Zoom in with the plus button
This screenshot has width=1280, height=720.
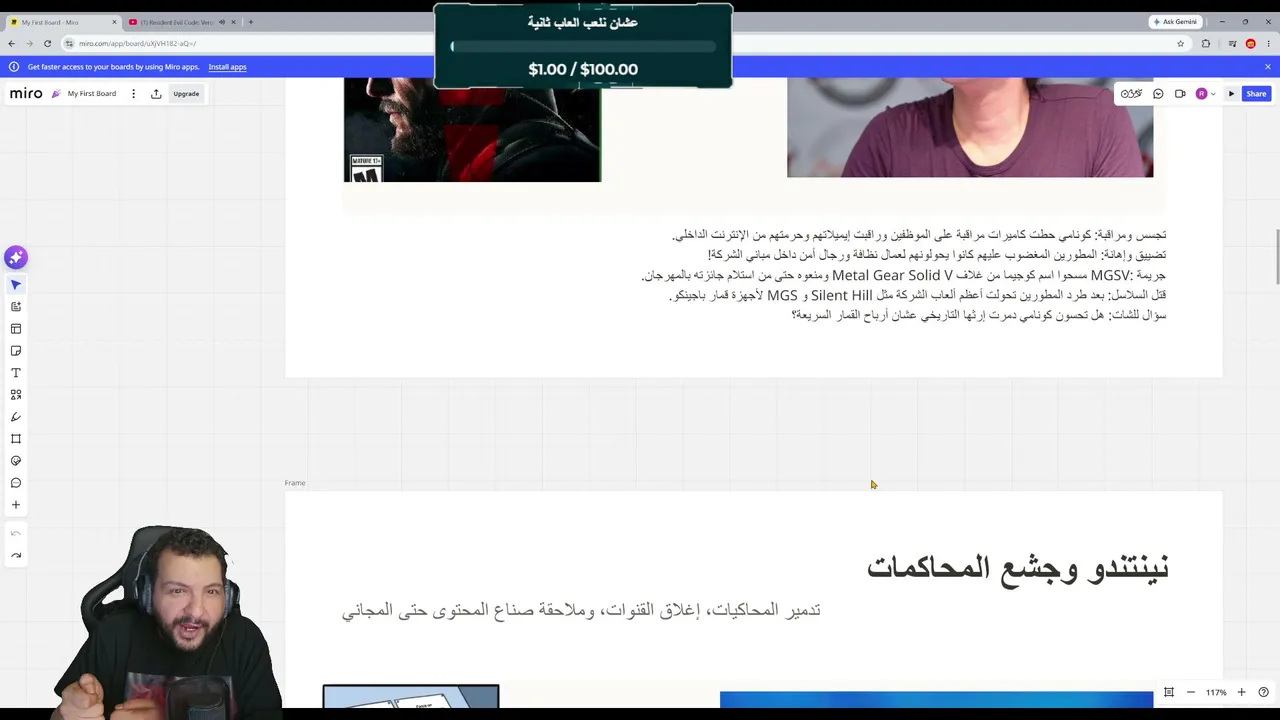pyautogui.click(x=1241, y=692)
